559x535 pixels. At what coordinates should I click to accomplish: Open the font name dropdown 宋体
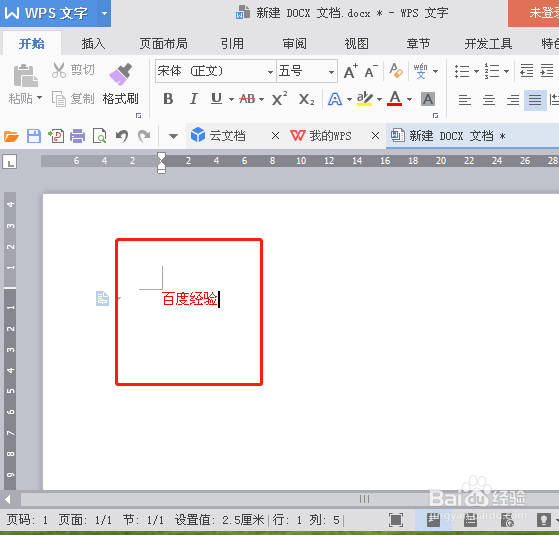pos(270,72)
